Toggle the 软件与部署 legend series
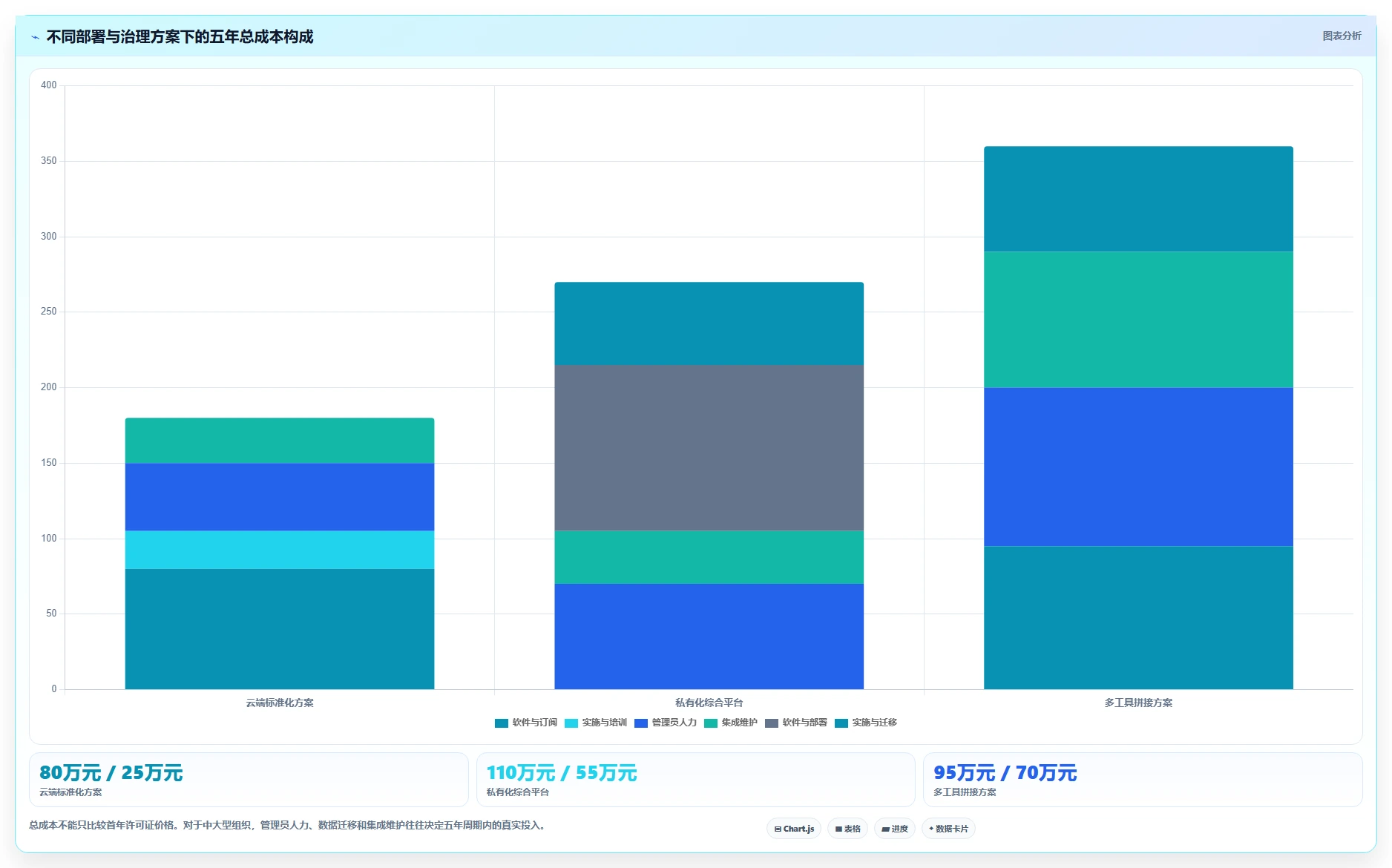This screenshot has width=1392, height=868. coord(795,723)
